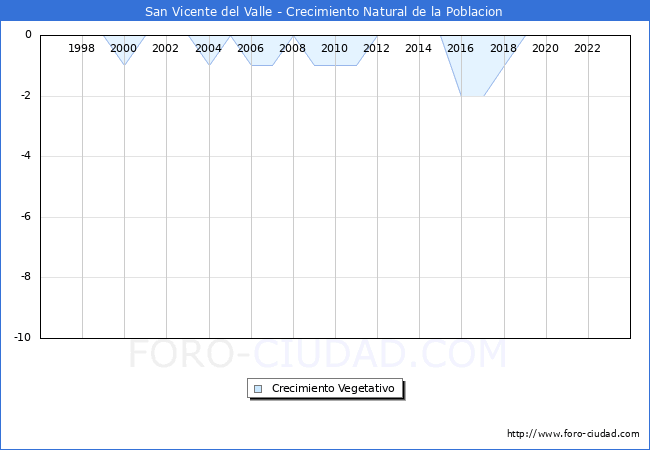The height and width of the screenshot is (450, 650).
Task: Click the 2006 x-axis year label
Action: [250, 48]
